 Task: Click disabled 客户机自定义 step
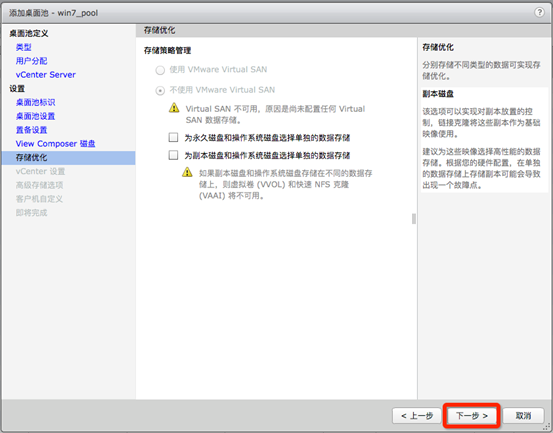tap(39, 199)
